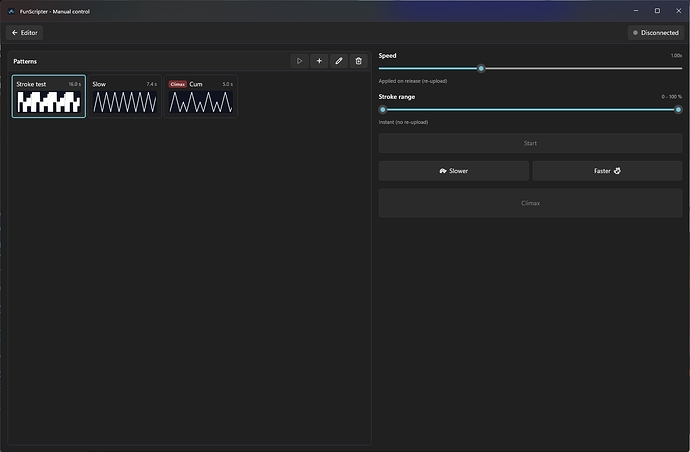This screenshot has width=690, height=452.
Task: Click the Speed slider handle
Action: [481, 68]
